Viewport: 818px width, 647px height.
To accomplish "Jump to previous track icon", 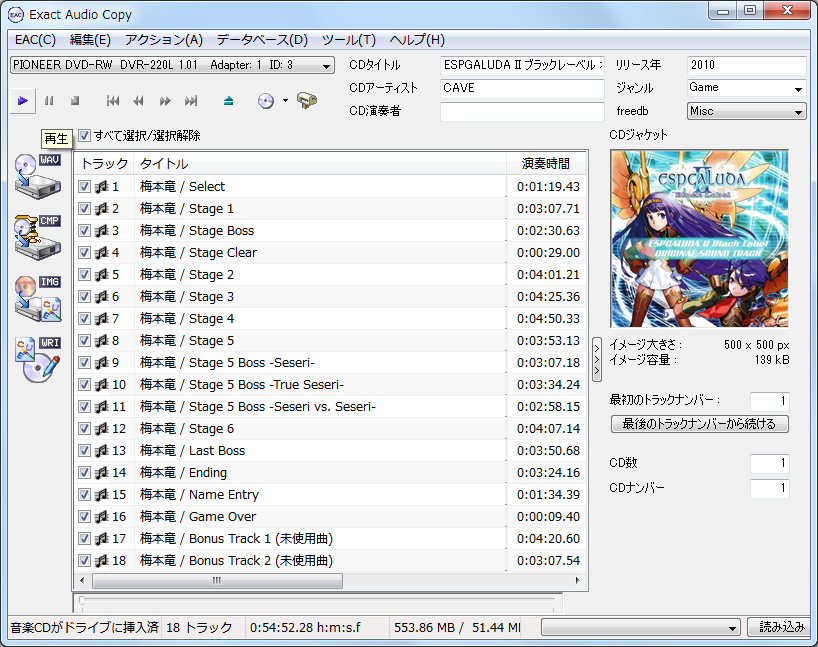I will click(x=113, y=101).
